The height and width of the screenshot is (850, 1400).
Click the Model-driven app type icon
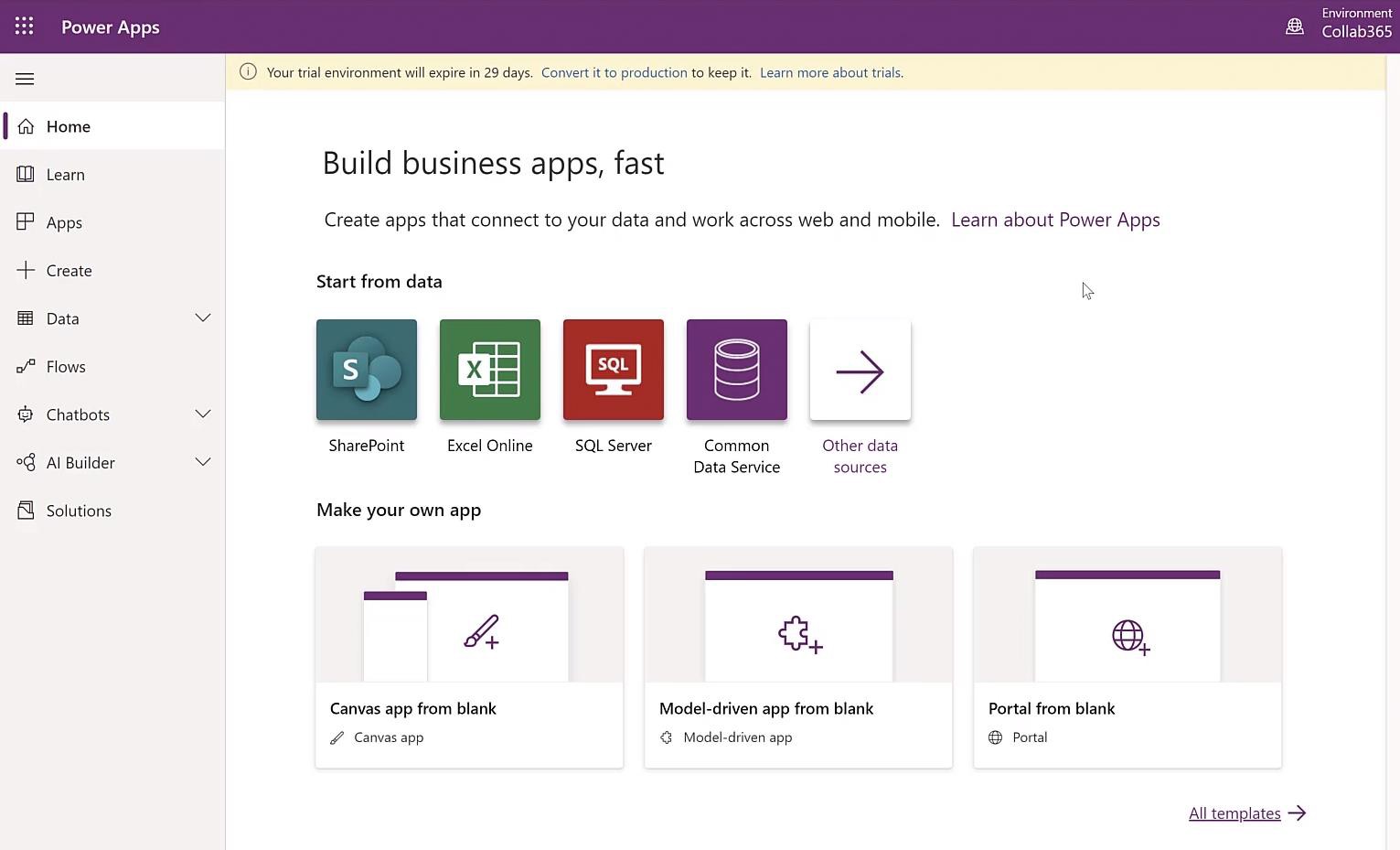click(667, 737)
